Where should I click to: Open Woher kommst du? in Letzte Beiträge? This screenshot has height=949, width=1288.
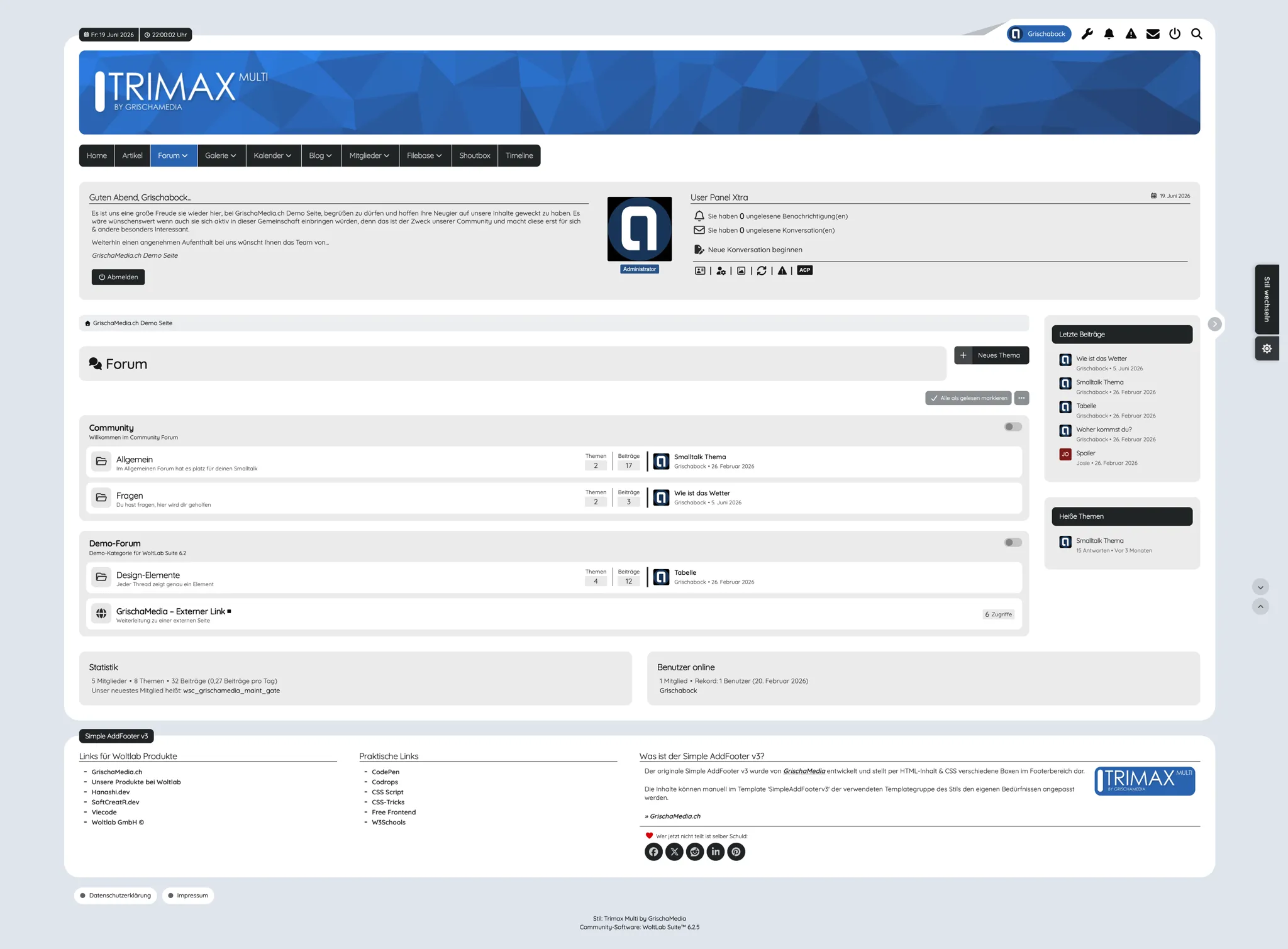[x=1104, y=430]
